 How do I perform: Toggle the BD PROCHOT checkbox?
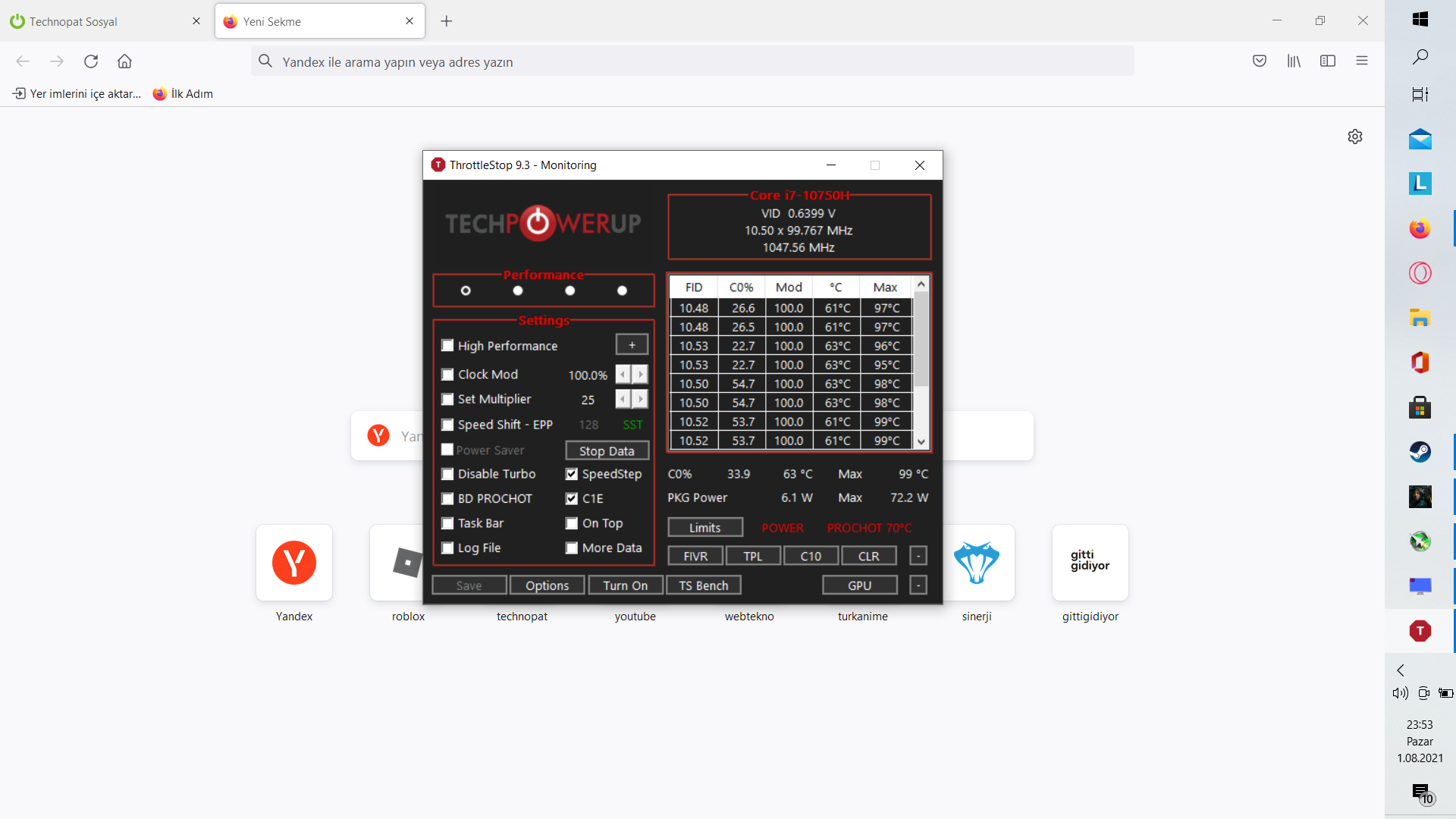click(447, 499)
